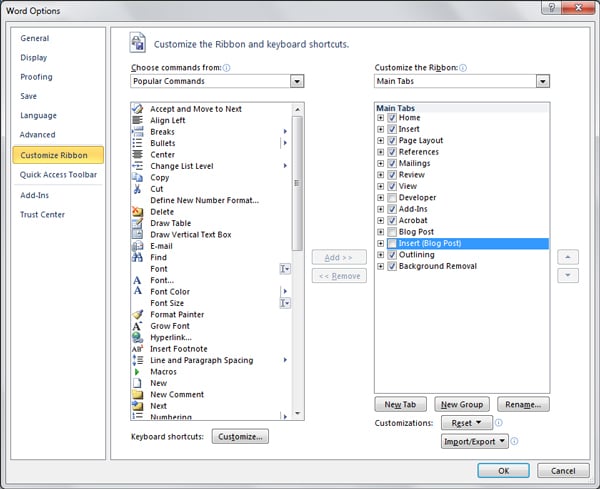600x489 pixels.
Task: Click the Insert Footnote icon
Action: (x=137, y=349)
